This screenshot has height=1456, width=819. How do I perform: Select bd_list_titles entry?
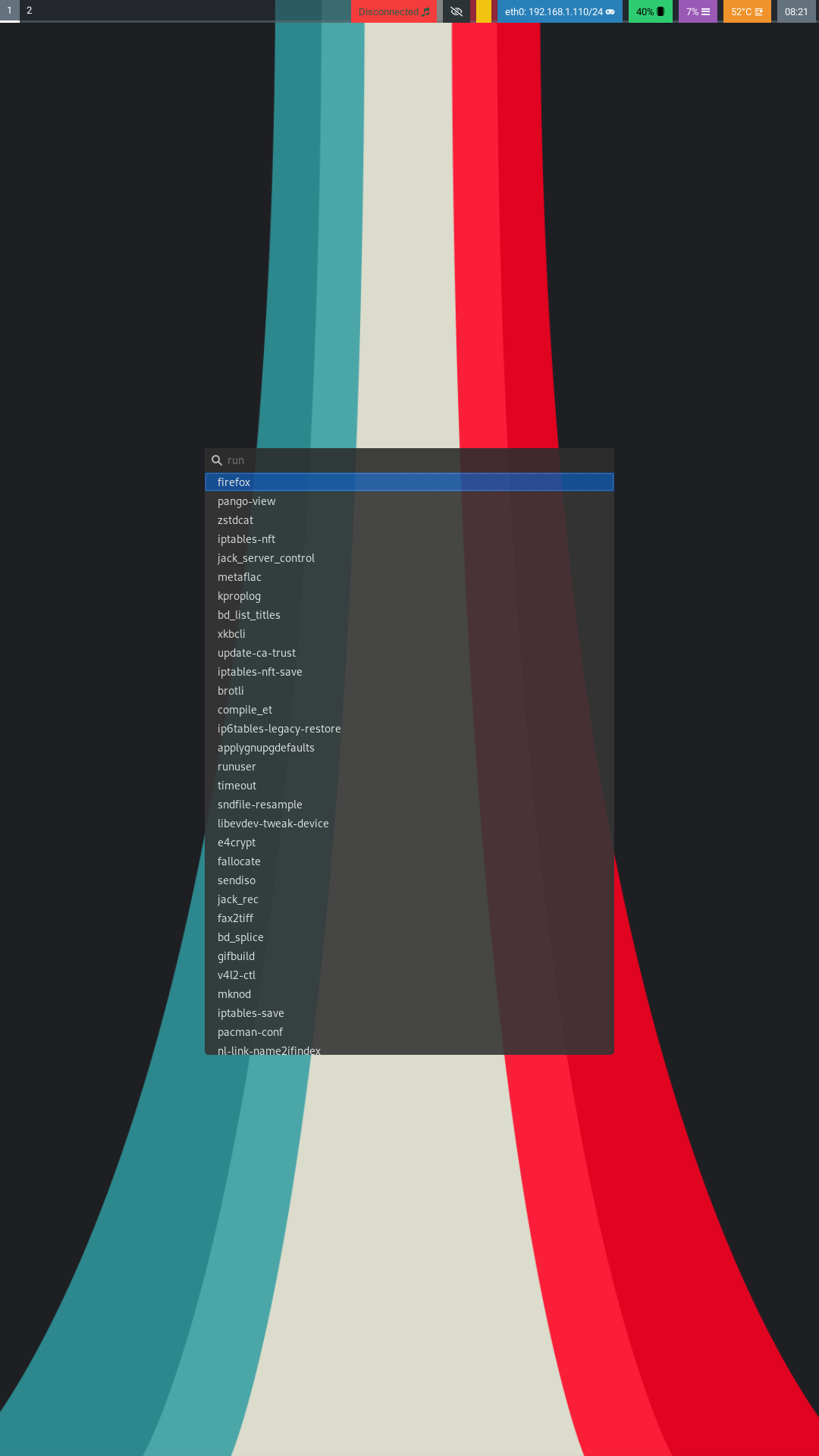409,615
